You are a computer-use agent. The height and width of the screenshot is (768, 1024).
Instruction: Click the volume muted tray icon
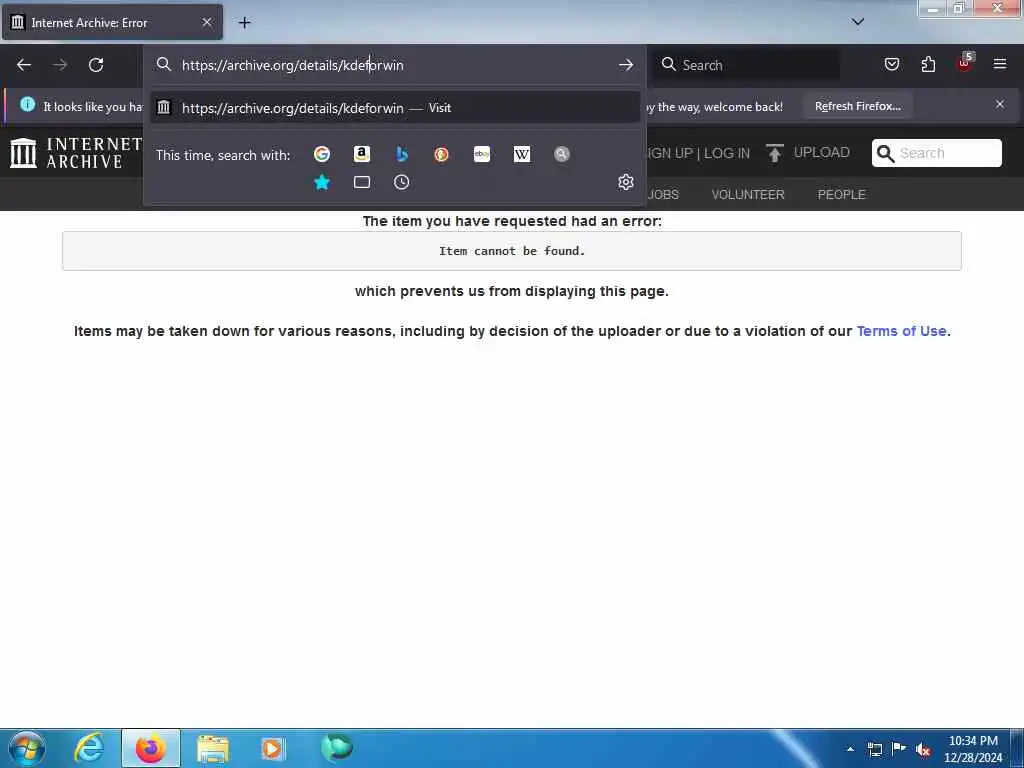click(923, 750)
